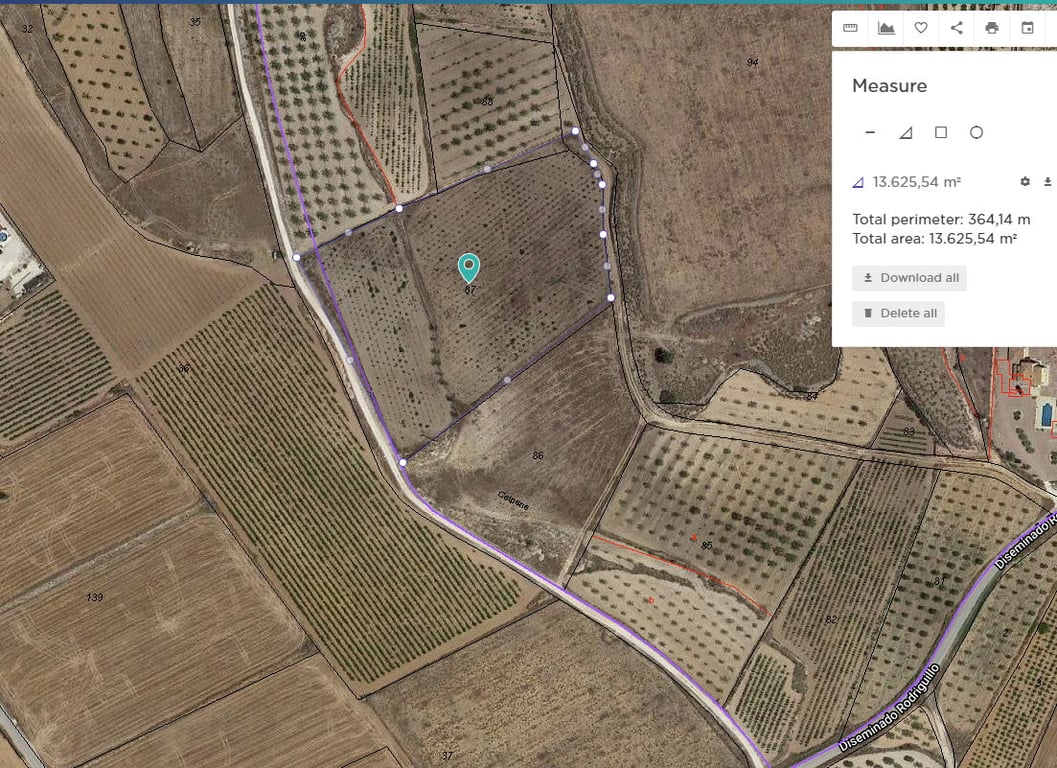Switch to circle measurement mode
1057x768 pixels.
[x=976, y=131]
